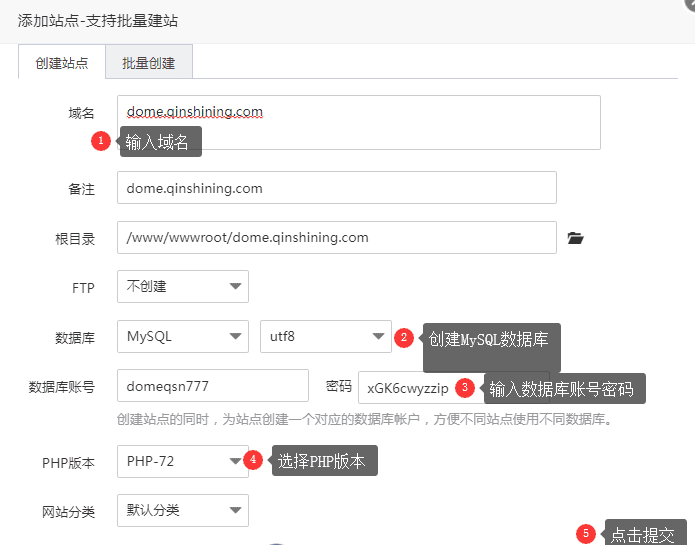Viewport: 695px width, 545px height.
Task: Click the 数据库账号 input with domeqsn777
Action: (x=213, y=386)
